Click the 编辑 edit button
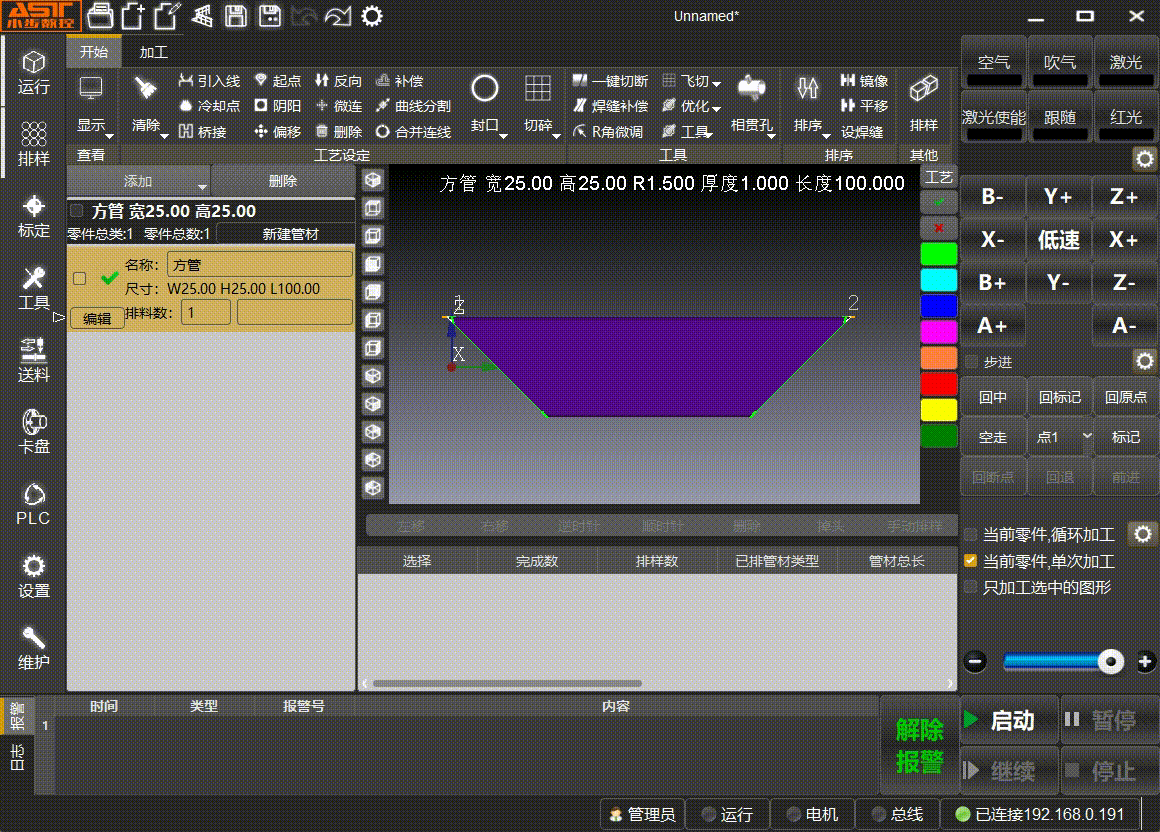 coord(97,319)
